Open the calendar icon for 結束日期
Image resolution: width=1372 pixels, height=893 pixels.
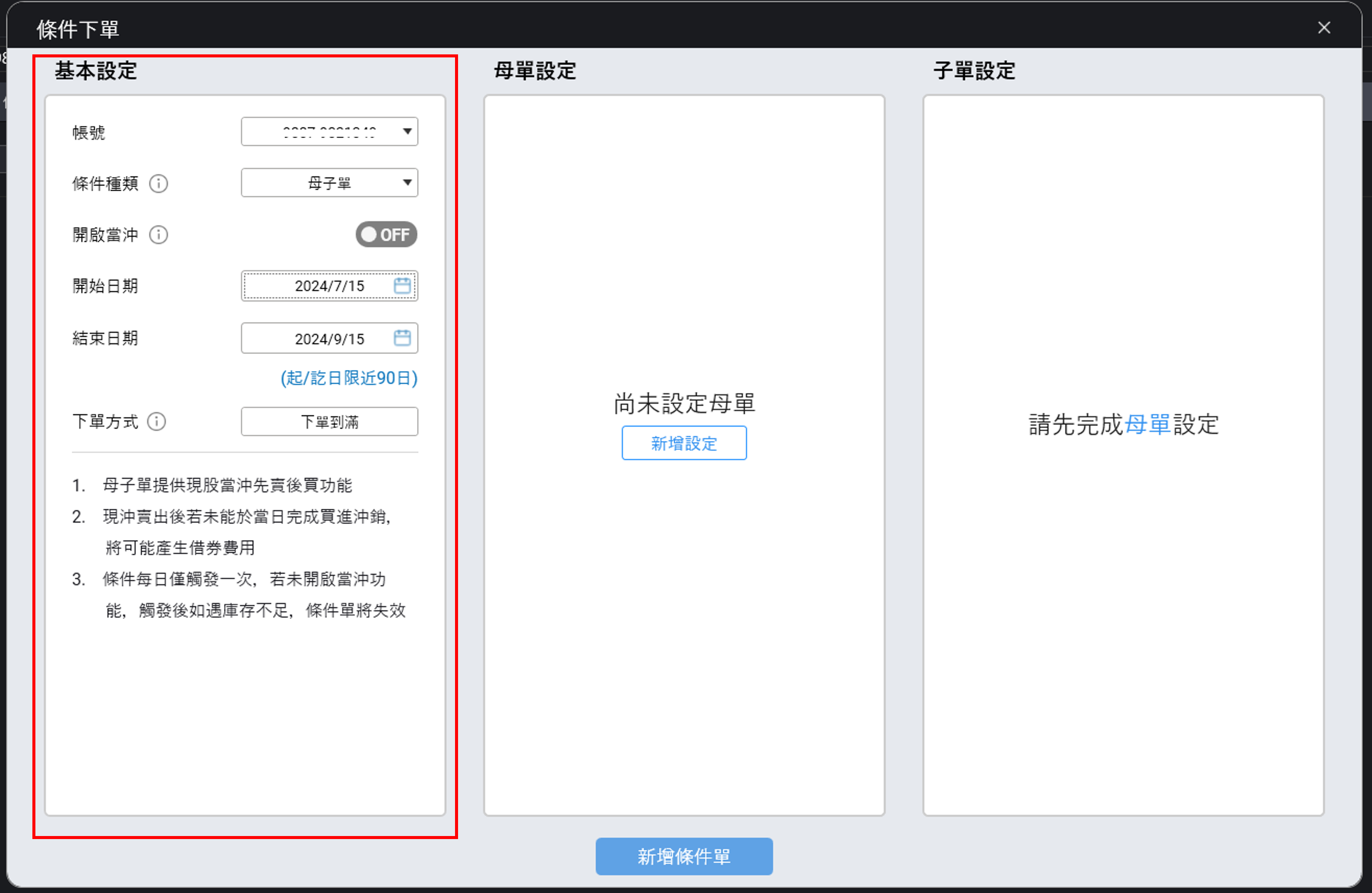tap(402, 338)
